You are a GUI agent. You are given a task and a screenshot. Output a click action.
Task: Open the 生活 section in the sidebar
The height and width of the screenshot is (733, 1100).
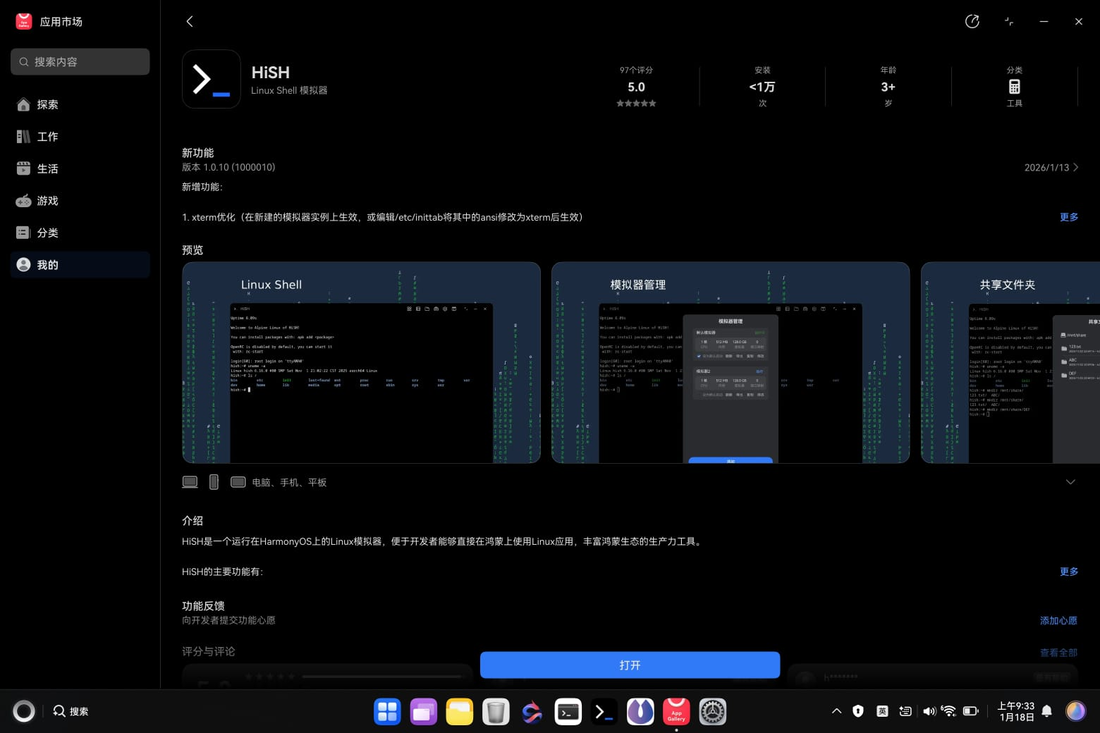46,168
